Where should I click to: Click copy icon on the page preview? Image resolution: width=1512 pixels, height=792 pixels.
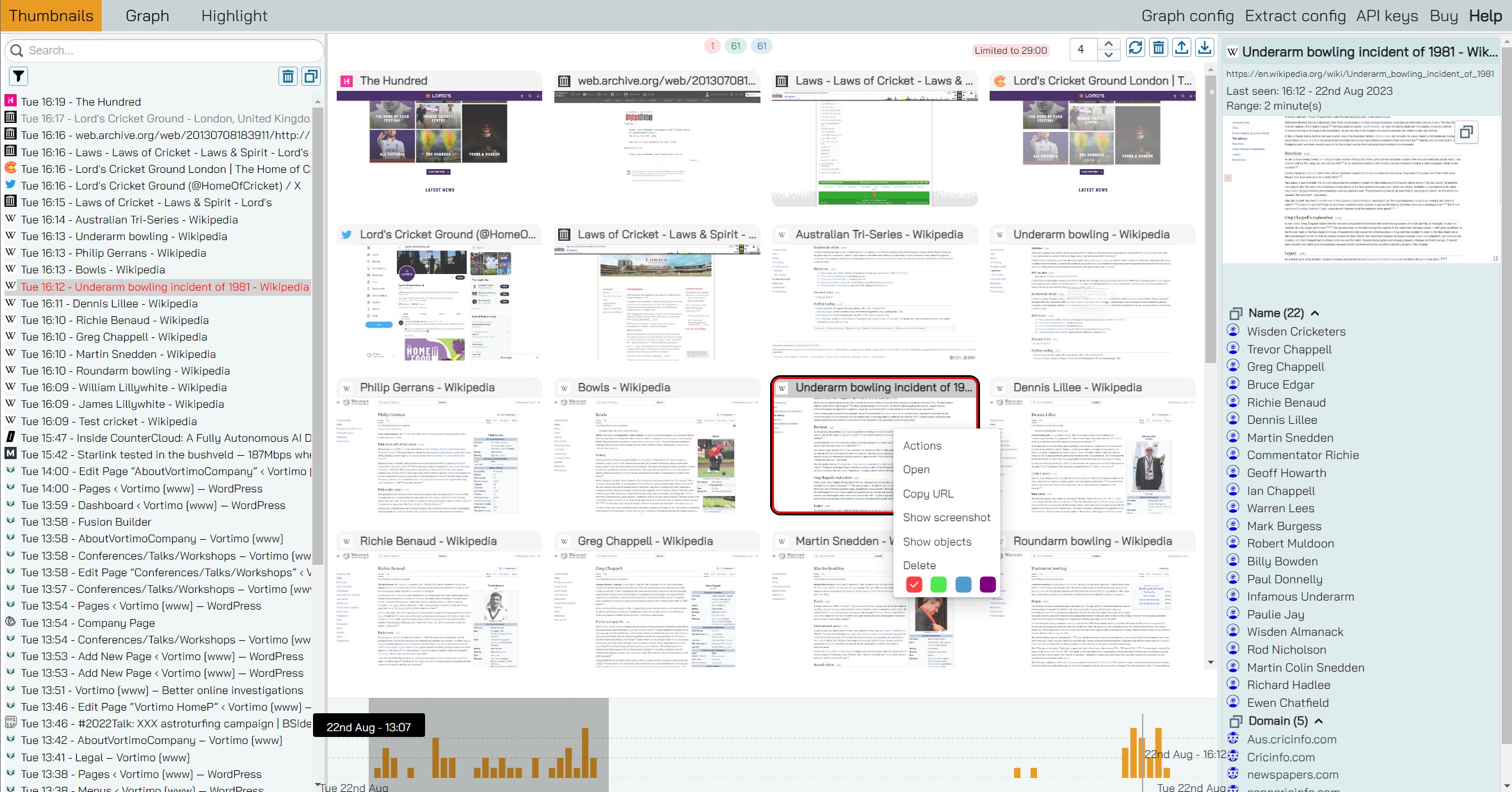[1466, 132]
